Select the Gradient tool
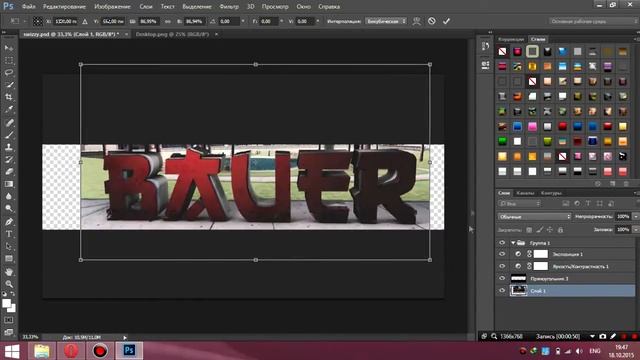This screenshot has height=360, width=640. [9, 184]
